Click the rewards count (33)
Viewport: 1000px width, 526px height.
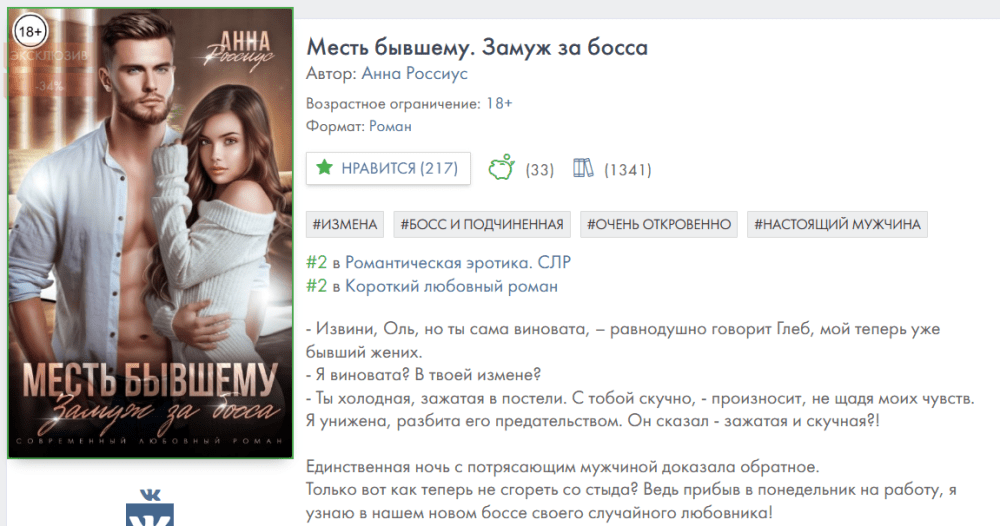click(x=540, y=170)
